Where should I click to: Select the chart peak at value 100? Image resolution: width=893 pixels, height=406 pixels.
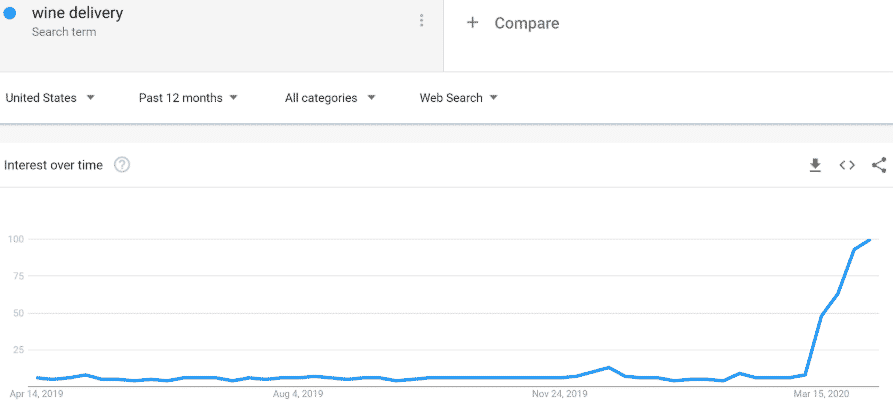(869, 240)
